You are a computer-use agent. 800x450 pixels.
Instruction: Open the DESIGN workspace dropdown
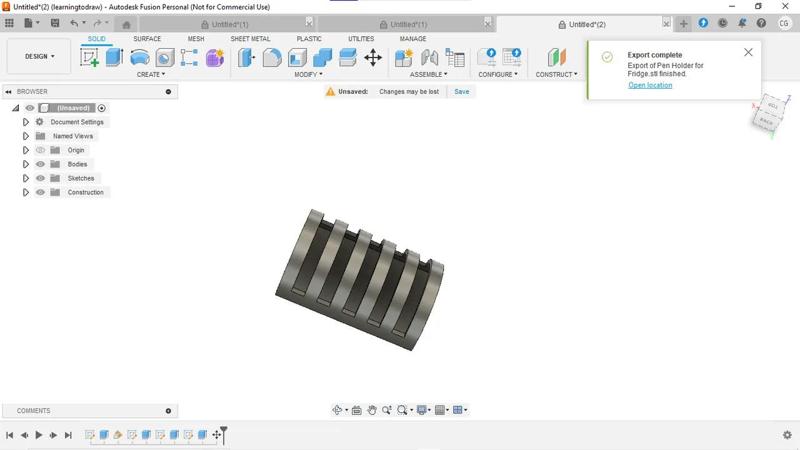click(x=39, y=56)
